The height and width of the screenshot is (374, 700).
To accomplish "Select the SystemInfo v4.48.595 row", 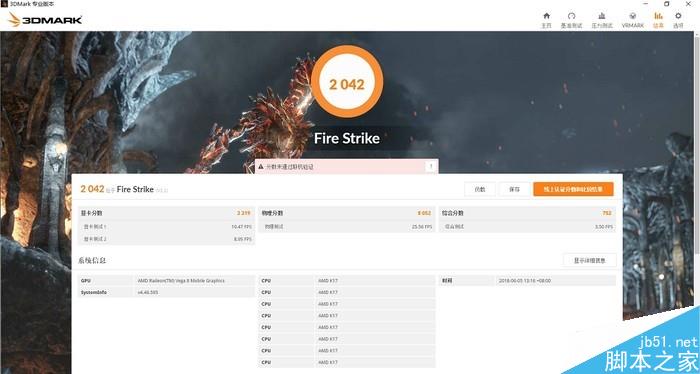I will [x=166, y=292].
